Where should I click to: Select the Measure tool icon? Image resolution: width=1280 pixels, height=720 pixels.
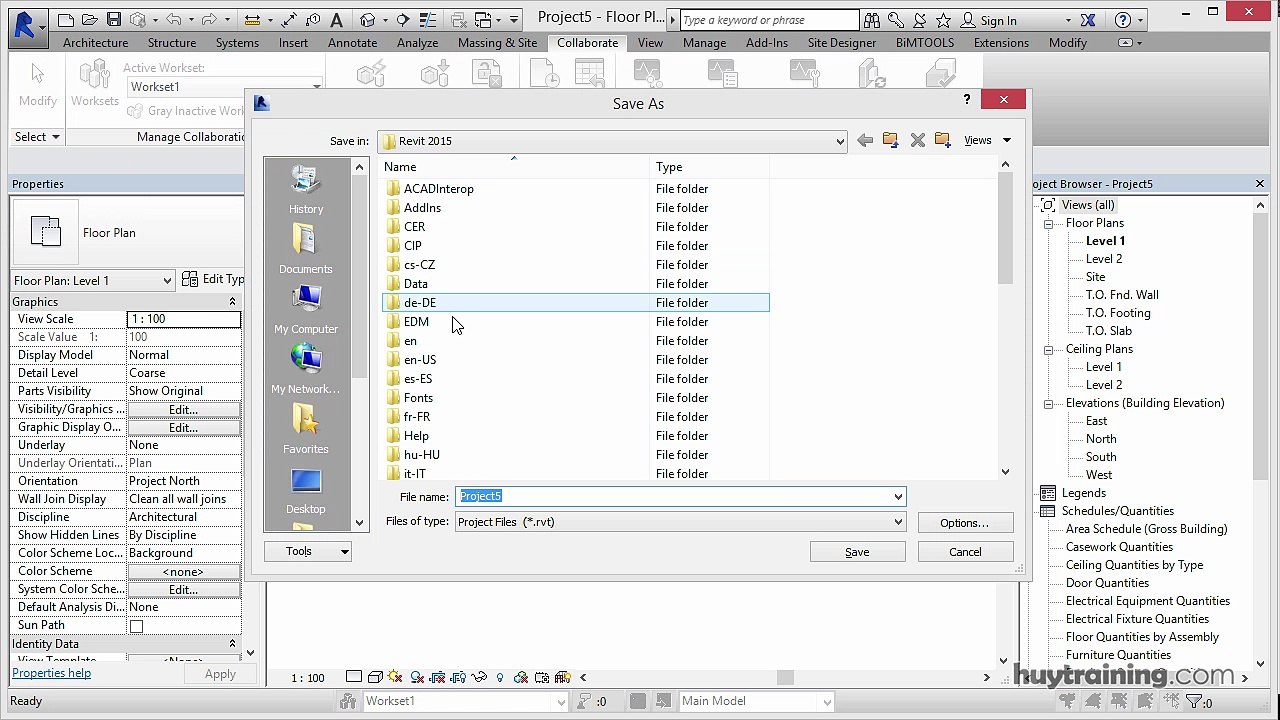point(253,20)
